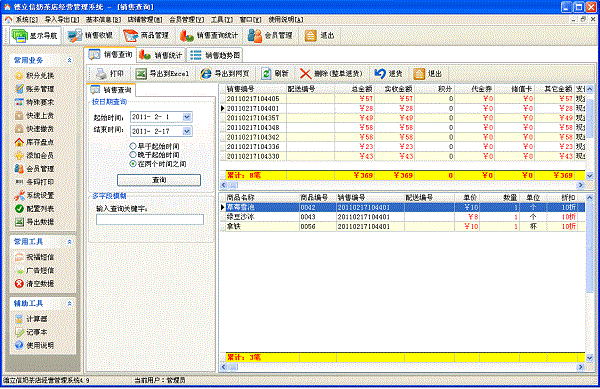
Task: Select sales row 20110217104357
Action: point(403,118)
